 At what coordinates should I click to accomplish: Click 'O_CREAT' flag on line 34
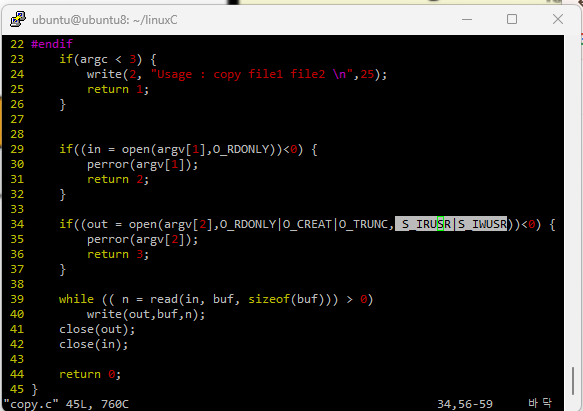coord(307,224)
